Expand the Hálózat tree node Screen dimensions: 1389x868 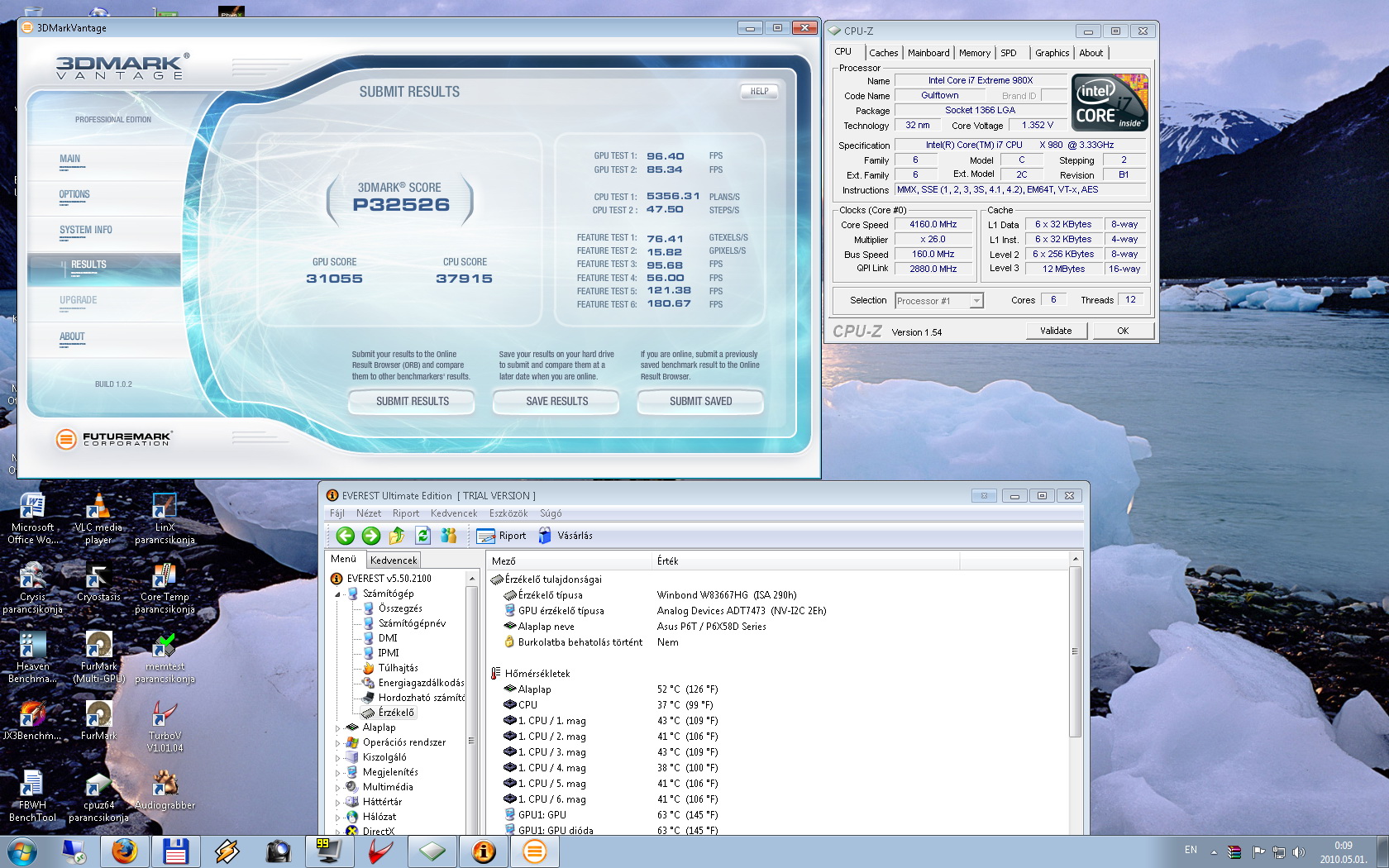pyautogui.click(x=338, y=817)
